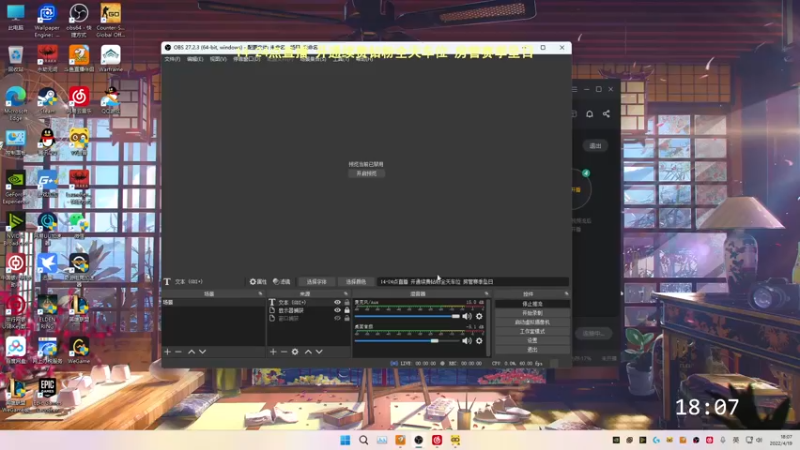Open 视图(V) menu
Image resolution: width=800 pixels, height=450 pixels.
218,59
